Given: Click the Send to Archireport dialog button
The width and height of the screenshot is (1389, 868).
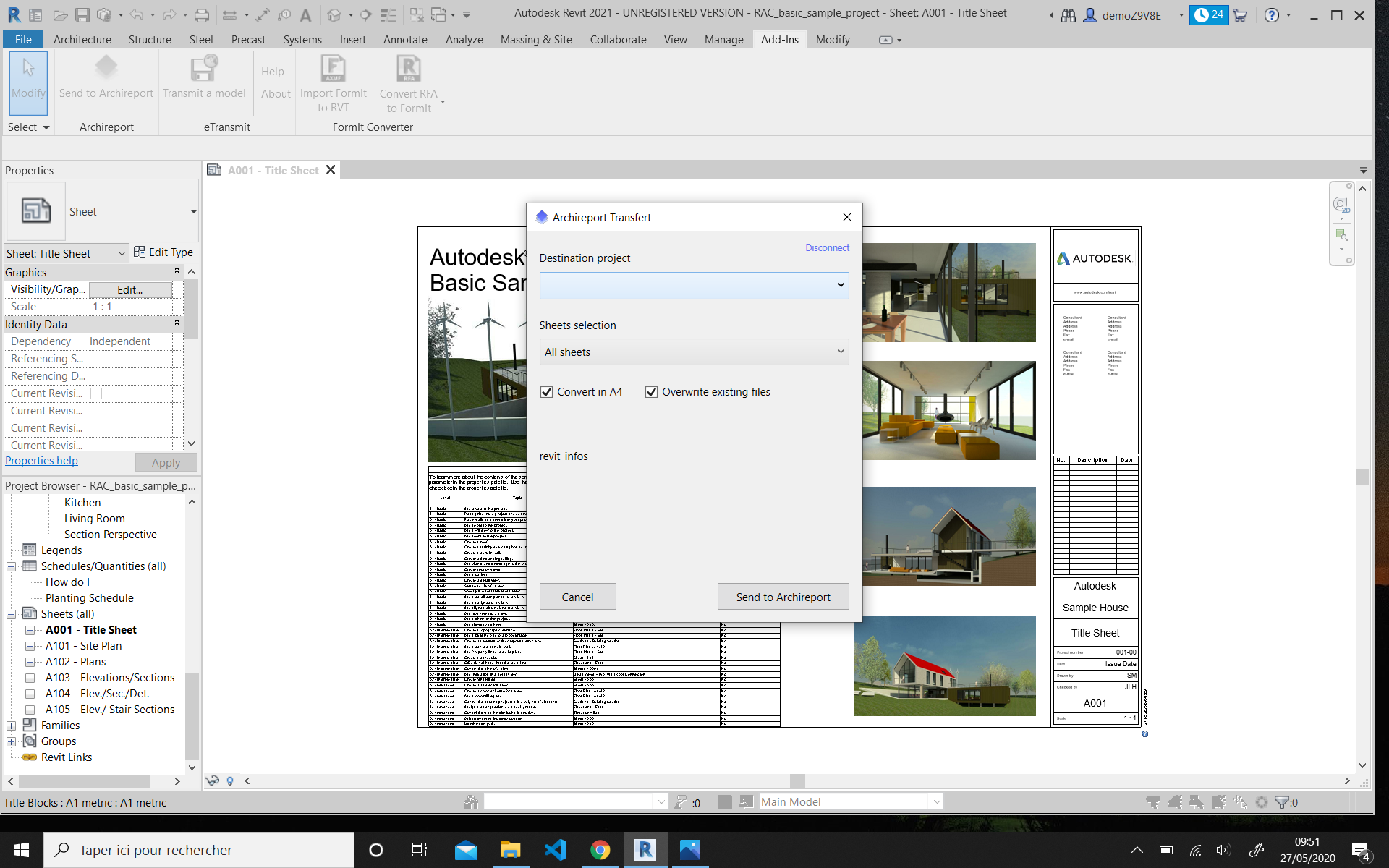Looking at the screenshot, I should click(x=783, y=597).
